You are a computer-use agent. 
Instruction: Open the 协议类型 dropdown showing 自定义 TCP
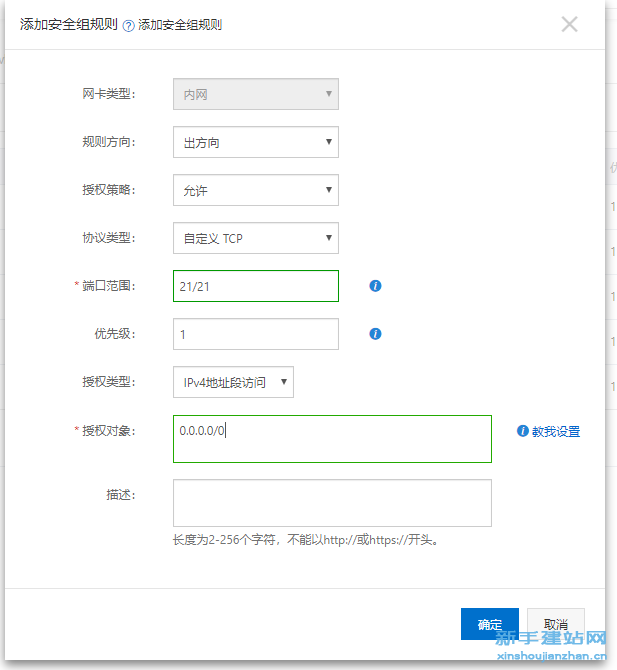pyautogui.click(x=256, y=238)
